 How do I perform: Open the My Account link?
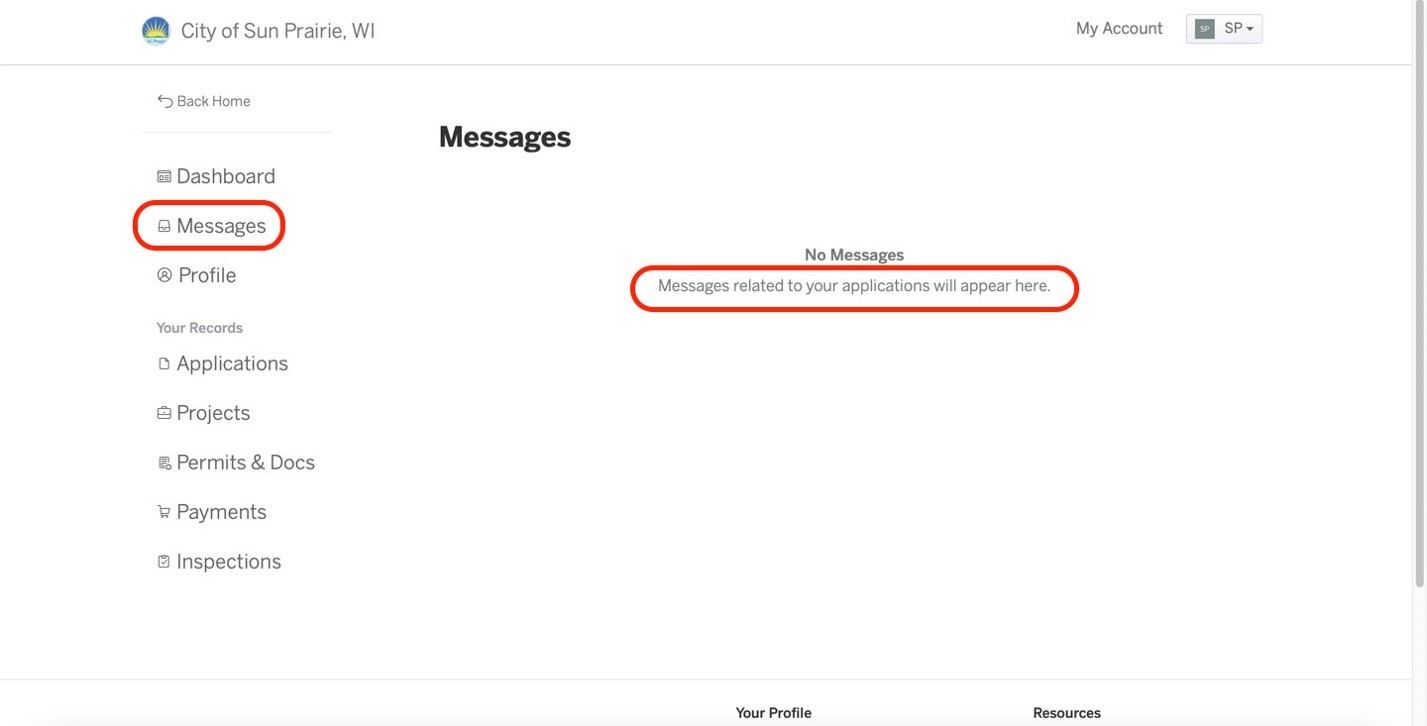click(x=1119, y=29)
